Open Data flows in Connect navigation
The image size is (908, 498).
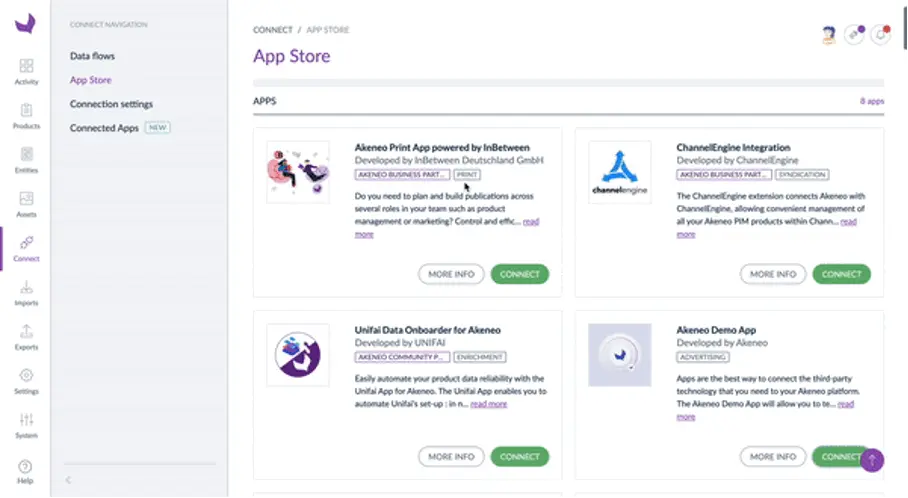tap(92, 56)
